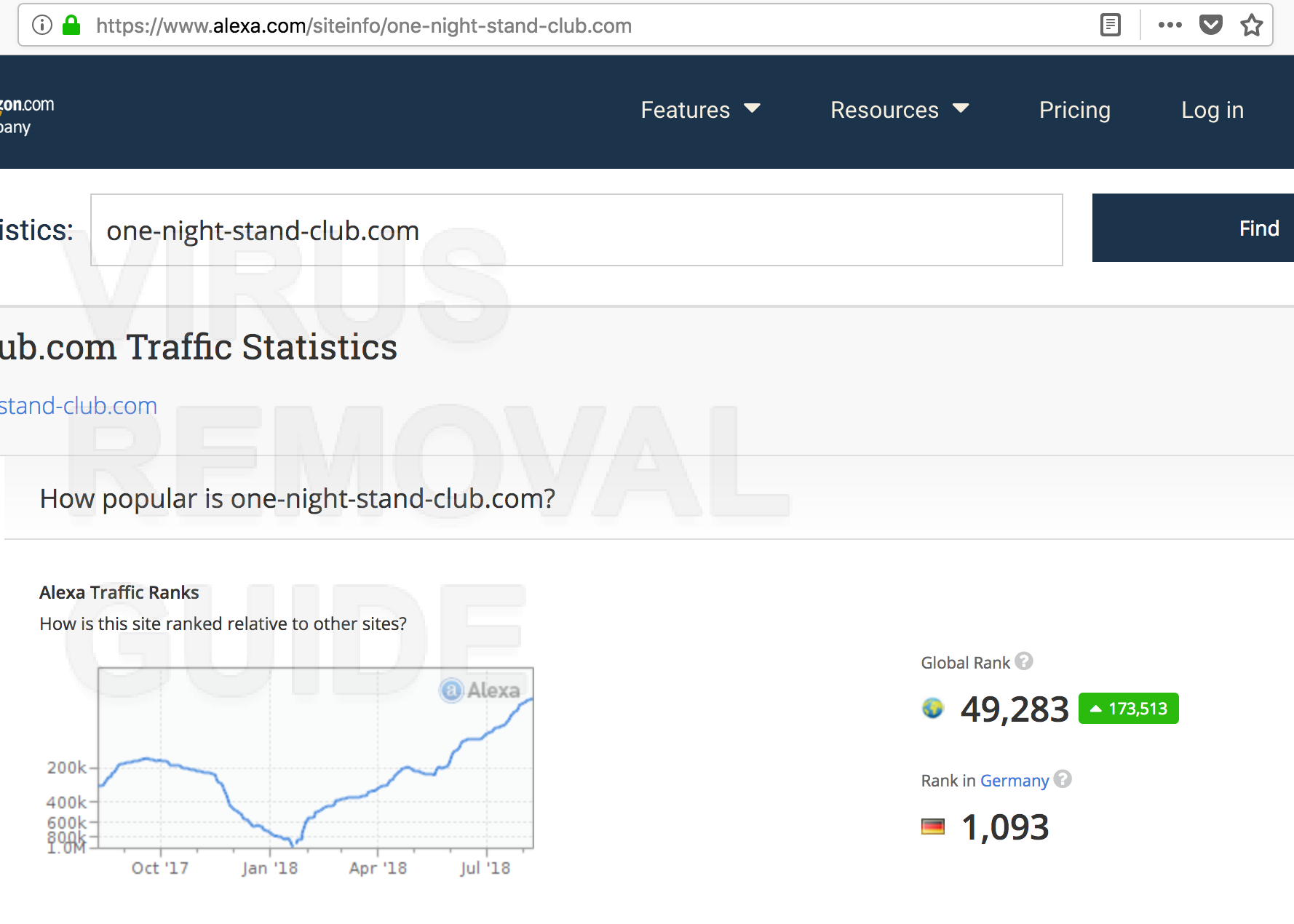
Task: Open the Pricing page
Action: pos(1074,110)
